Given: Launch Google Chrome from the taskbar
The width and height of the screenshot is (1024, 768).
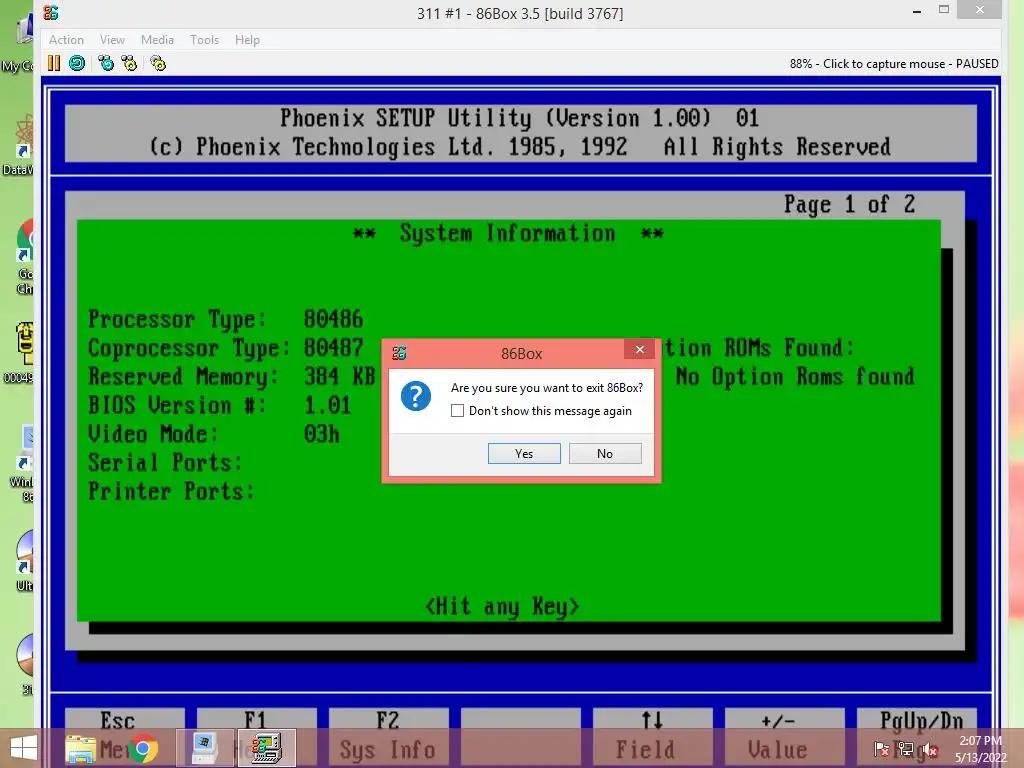Looking at the screenshot, I should coord(143,748).
